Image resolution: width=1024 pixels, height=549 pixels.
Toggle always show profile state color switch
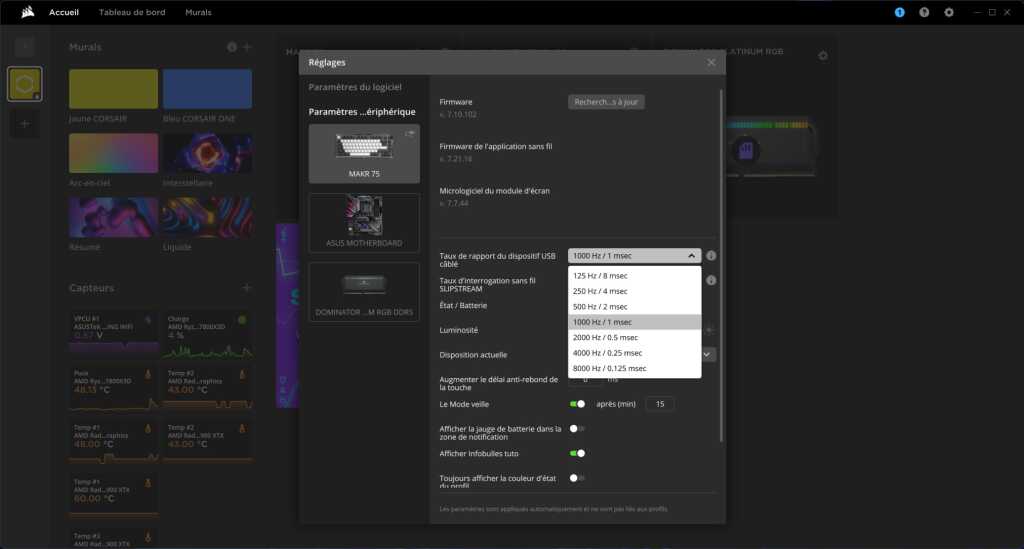[577, 478]
